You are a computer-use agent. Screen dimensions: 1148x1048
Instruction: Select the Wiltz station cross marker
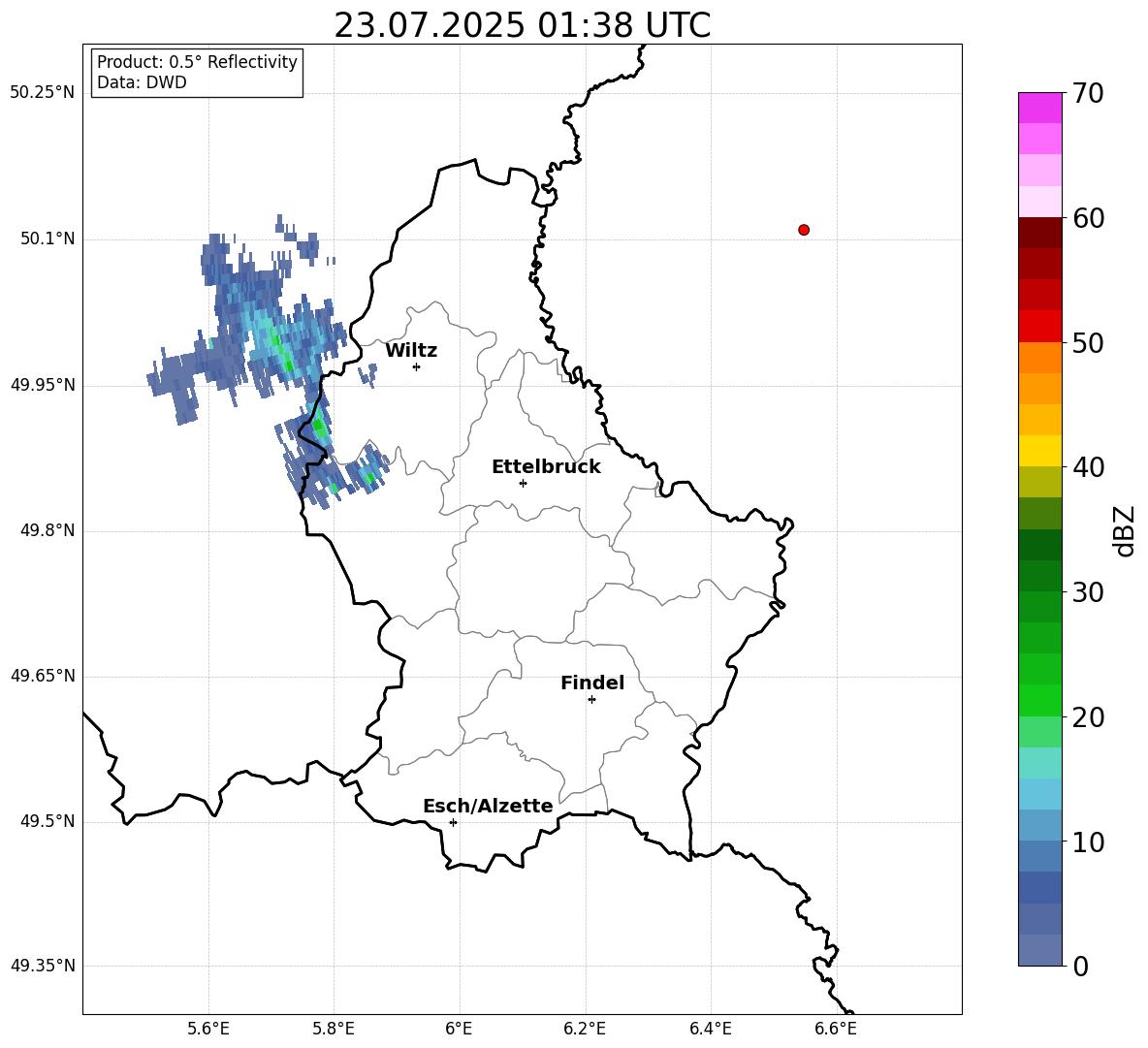pyautogui.click(x=417, y=366)
